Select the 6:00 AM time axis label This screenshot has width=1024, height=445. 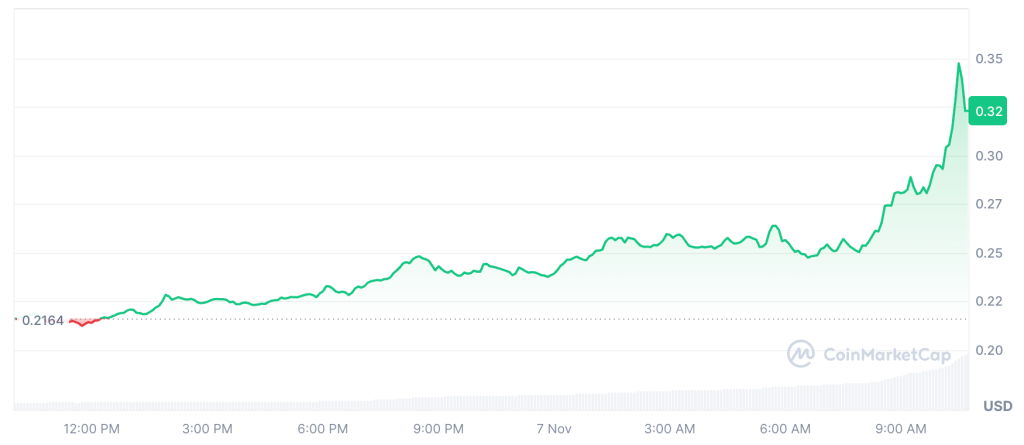785,428
